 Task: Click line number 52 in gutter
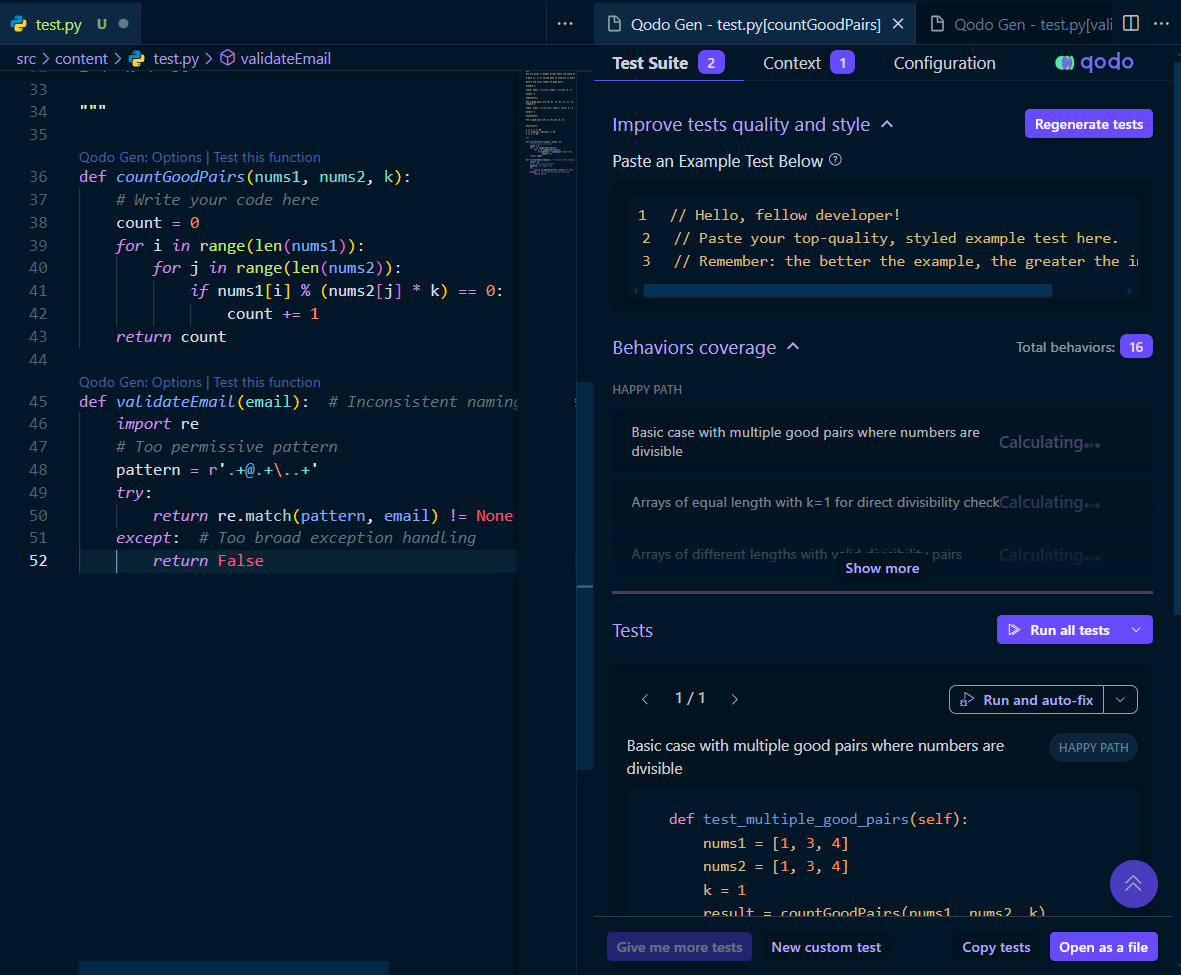38,561
